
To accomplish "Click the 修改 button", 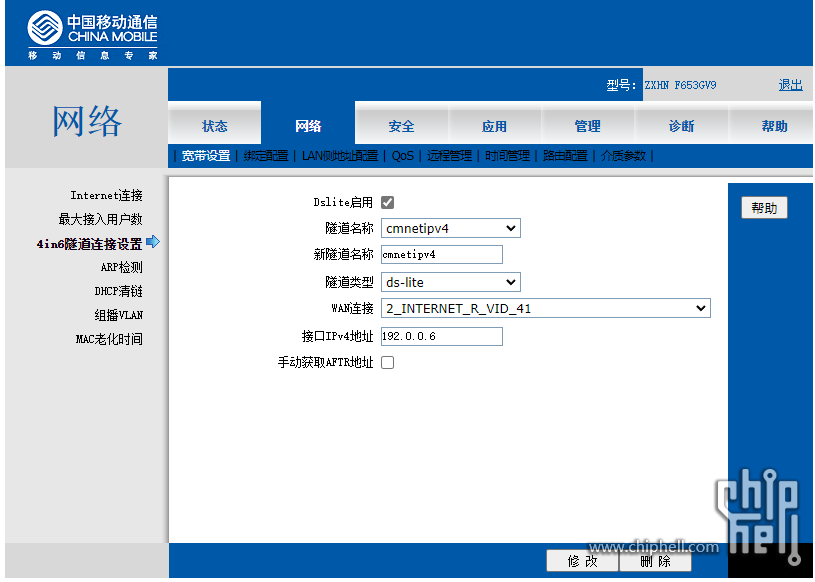I will (x=583, y=561).
